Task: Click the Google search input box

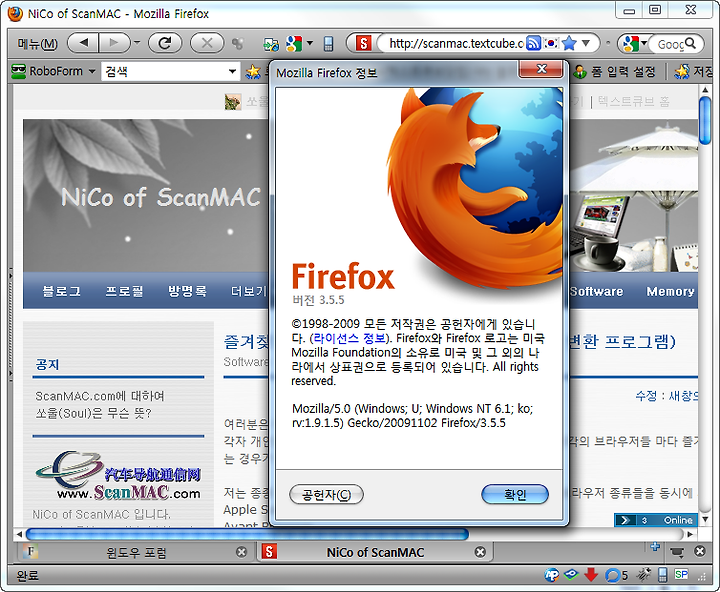Action: point(670,44)
